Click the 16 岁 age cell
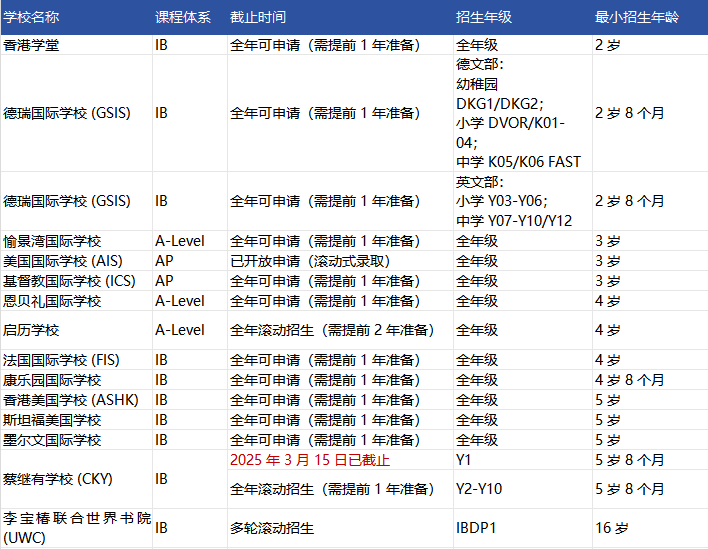The height and width of the screenshot is (549, 708). click(x=650, y=528)
